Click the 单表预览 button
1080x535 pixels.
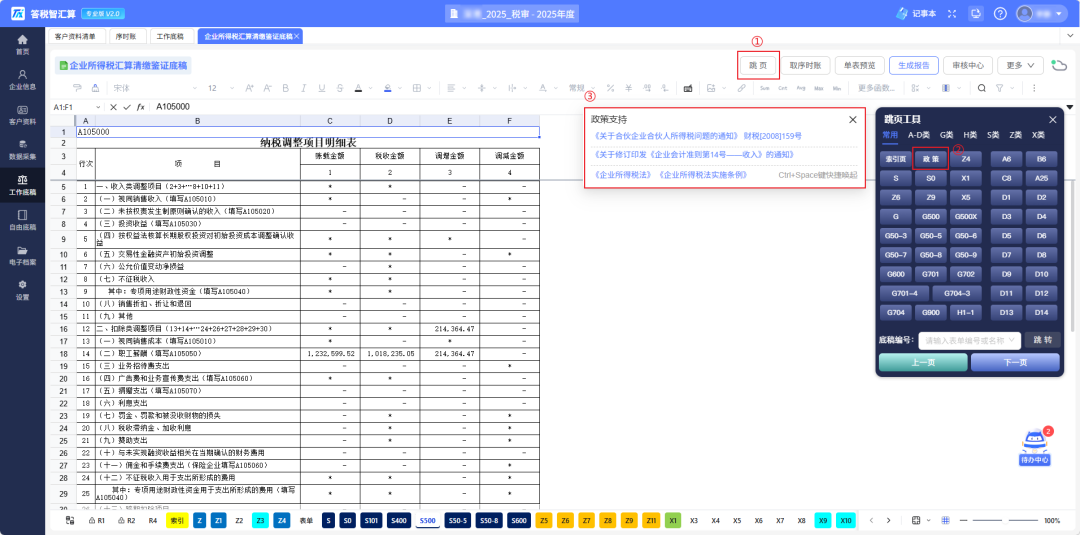pyautogui.click(x=860, y=65)
